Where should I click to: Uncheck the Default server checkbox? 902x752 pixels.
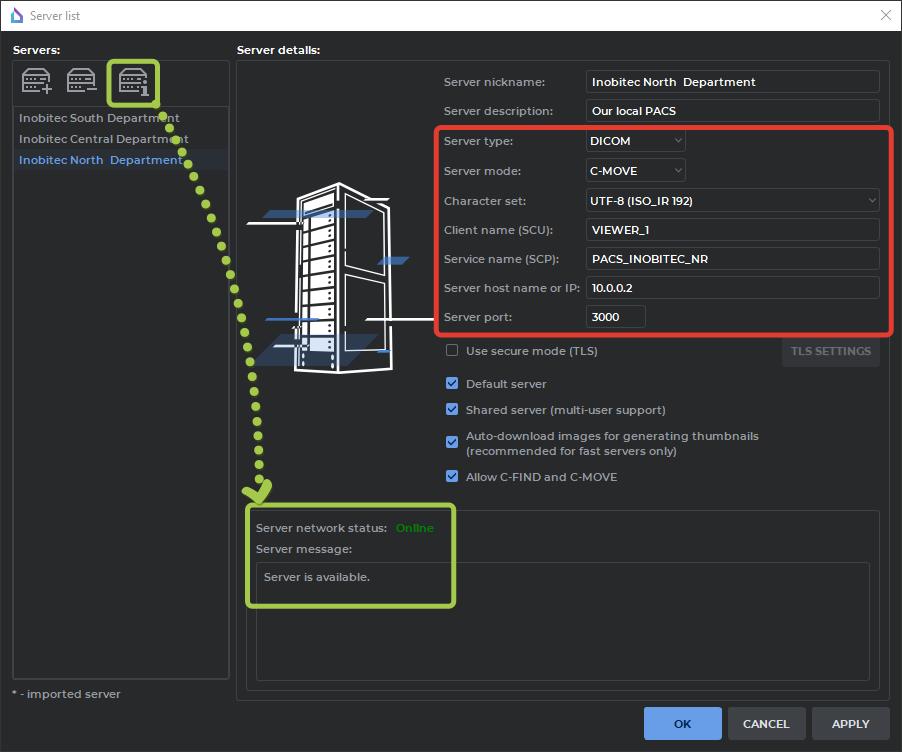point(452,384)
